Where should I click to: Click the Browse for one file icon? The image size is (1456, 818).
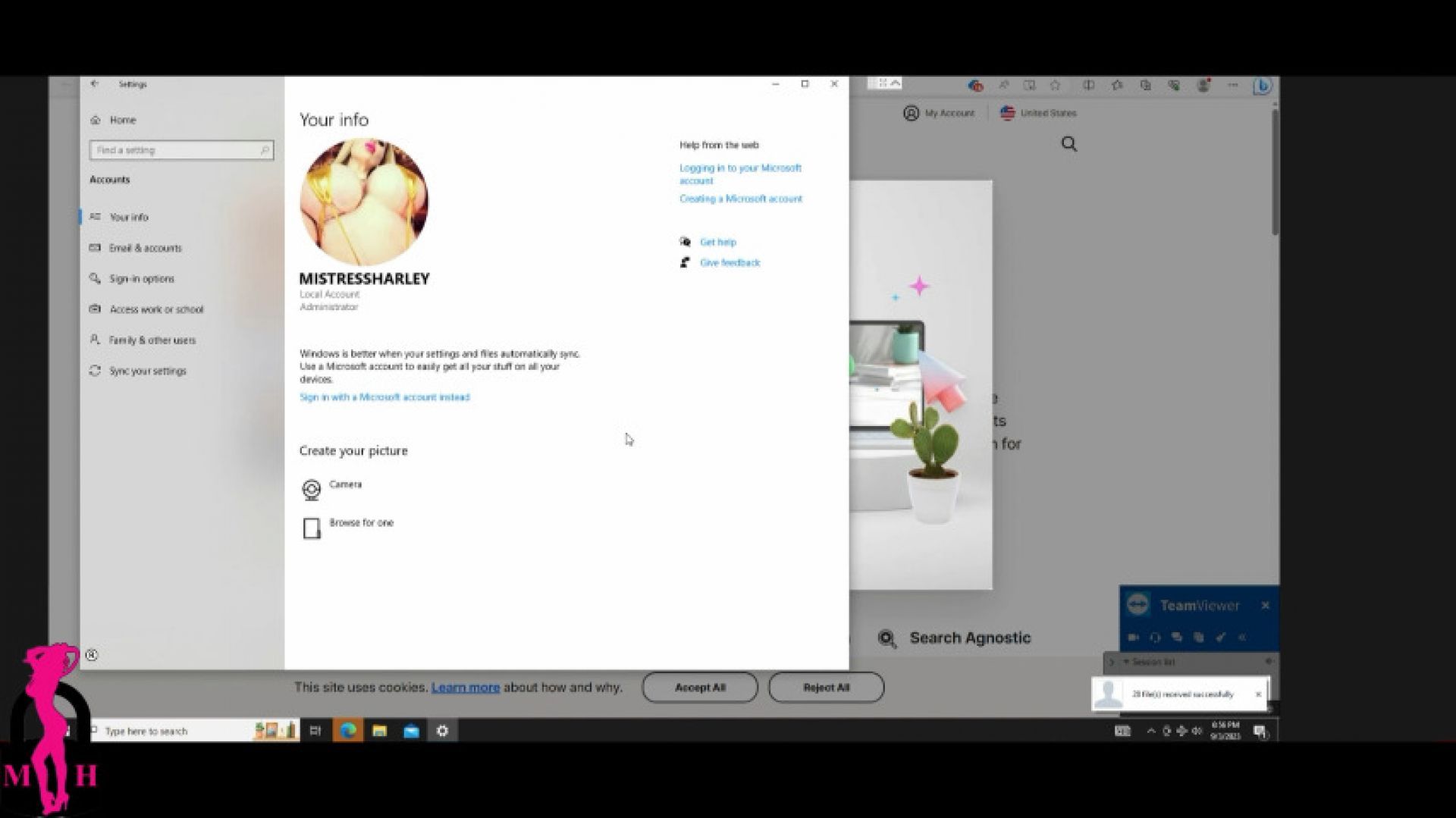[311, 528]
